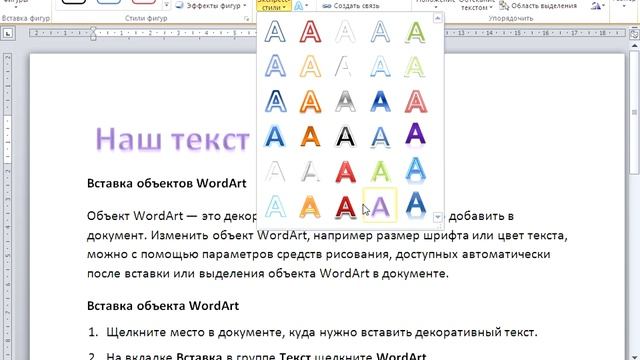Viewport: 640px width, 360px height.
Task: Apply the orange gradient fill style in the bottom row
Action: pyautogui.click(x=310, y=207)
